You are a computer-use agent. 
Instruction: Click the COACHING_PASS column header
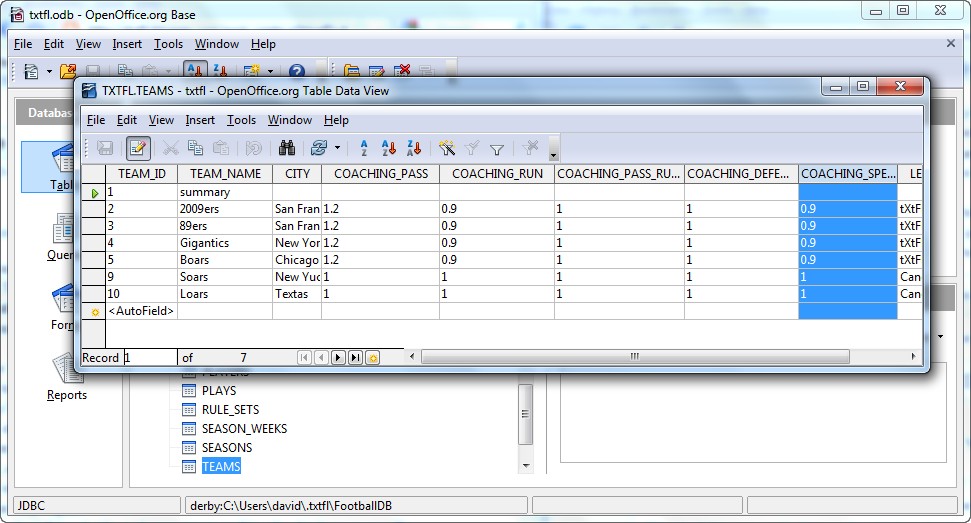pos(381,174)
